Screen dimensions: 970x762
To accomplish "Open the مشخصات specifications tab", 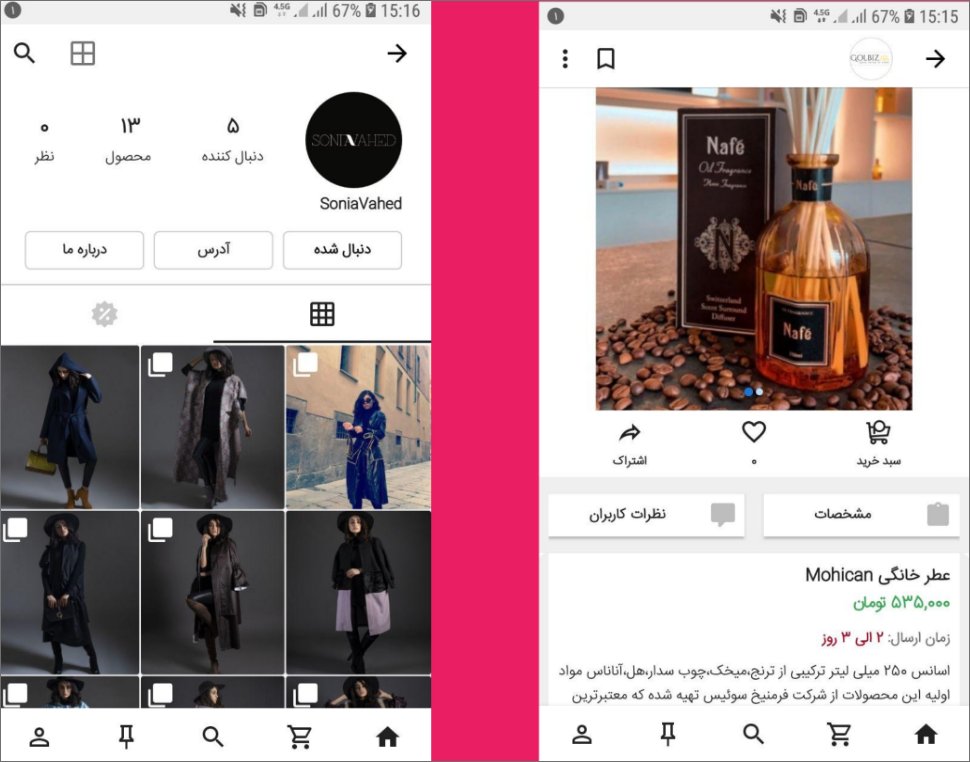I will [861, 515].
